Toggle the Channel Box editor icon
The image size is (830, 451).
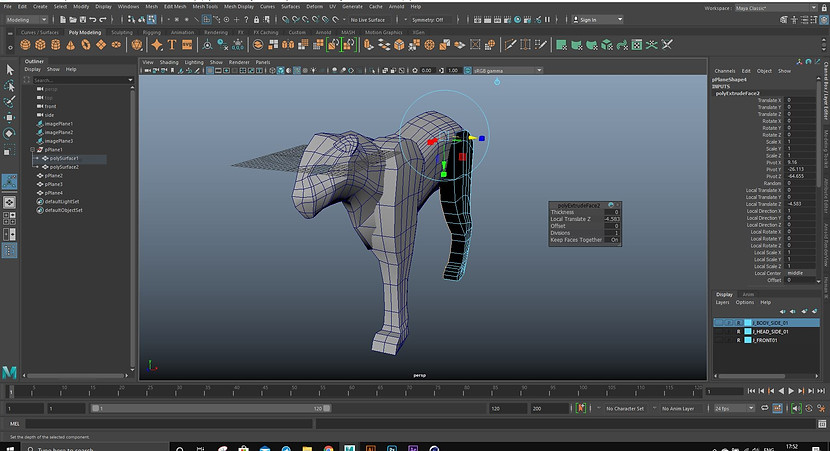(x=822, y=20)
